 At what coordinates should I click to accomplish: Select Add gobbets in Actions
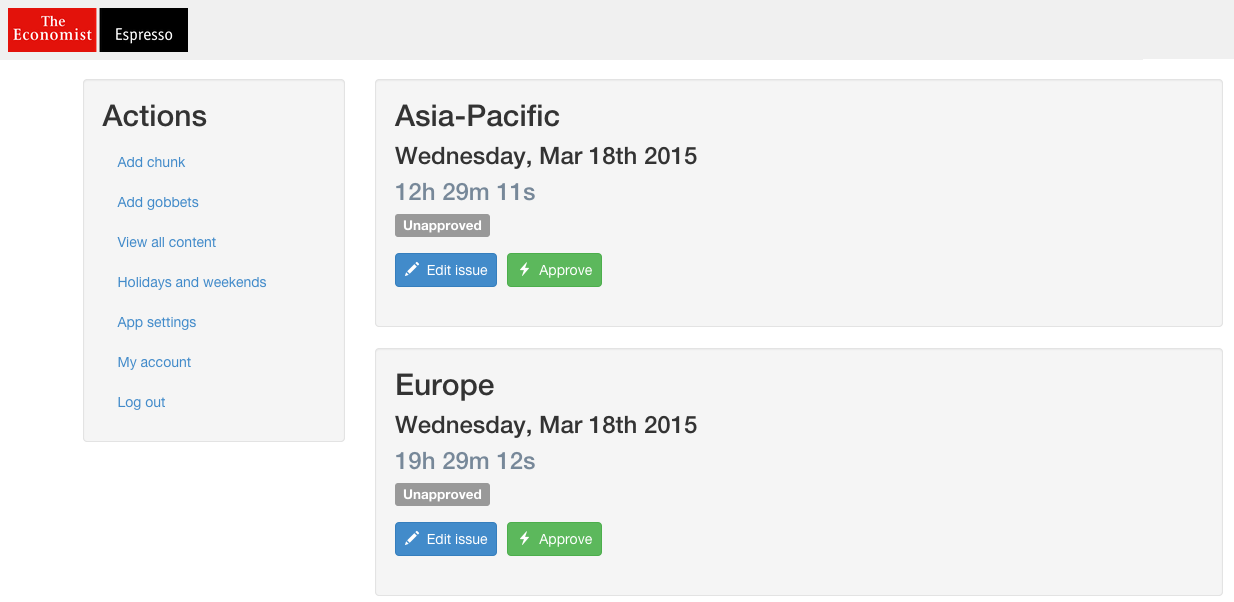158,202
